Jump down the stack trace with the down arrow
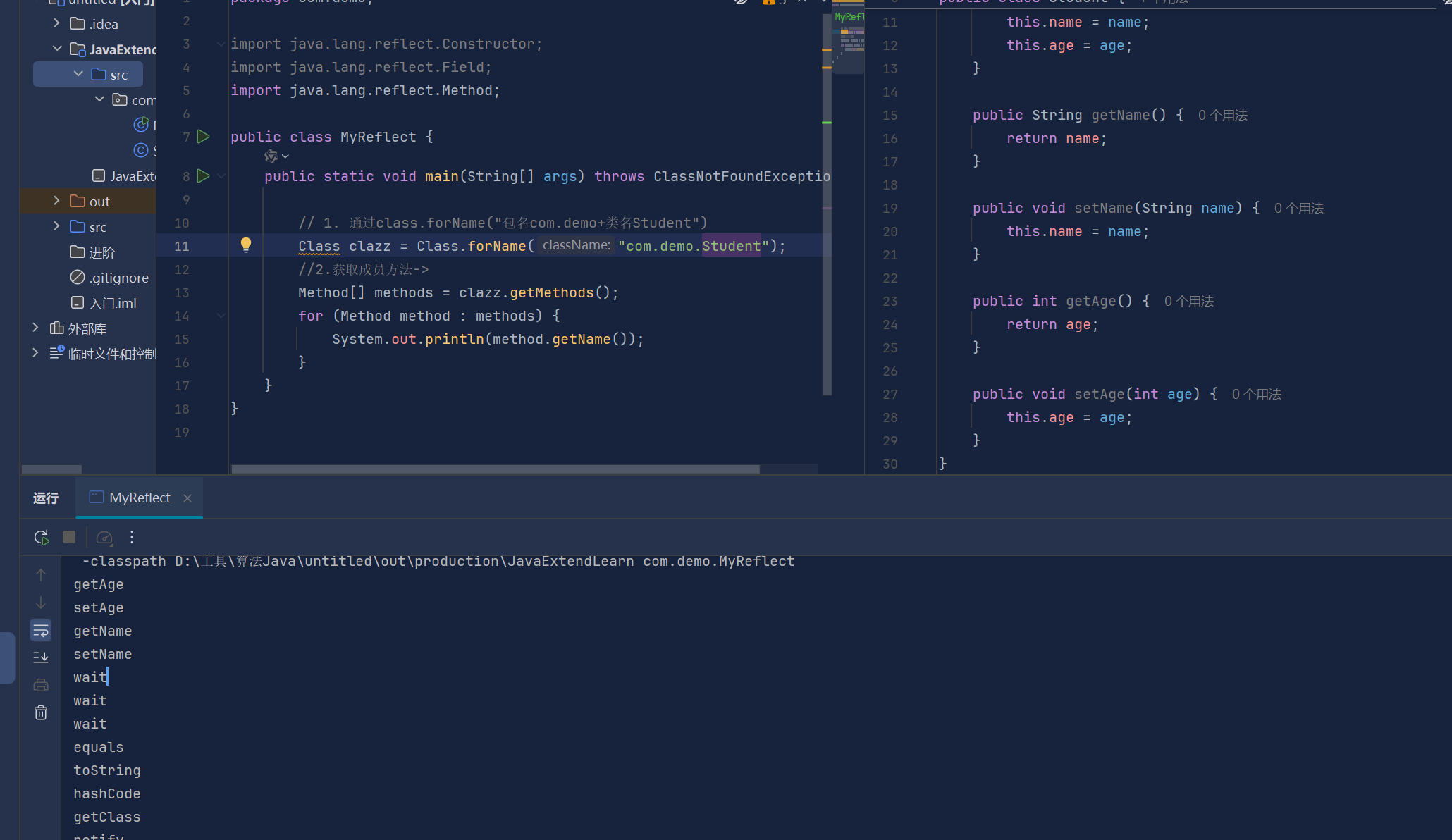Image resolution: width=1452 pixels, height=840 pixels. click(x=41, y=603)
